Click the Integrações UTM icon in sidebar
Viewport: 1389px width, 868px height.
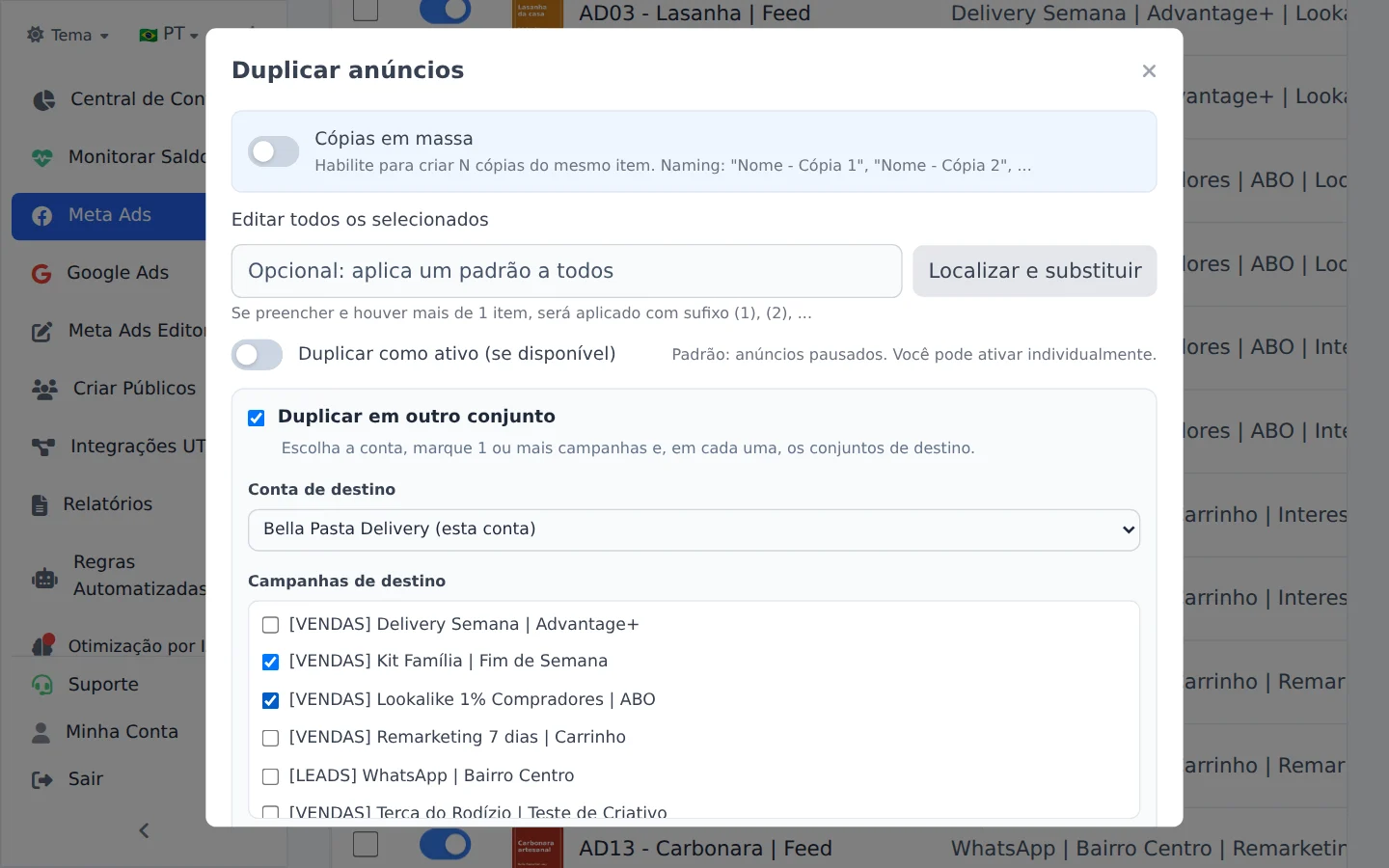[x=43, y=447]
